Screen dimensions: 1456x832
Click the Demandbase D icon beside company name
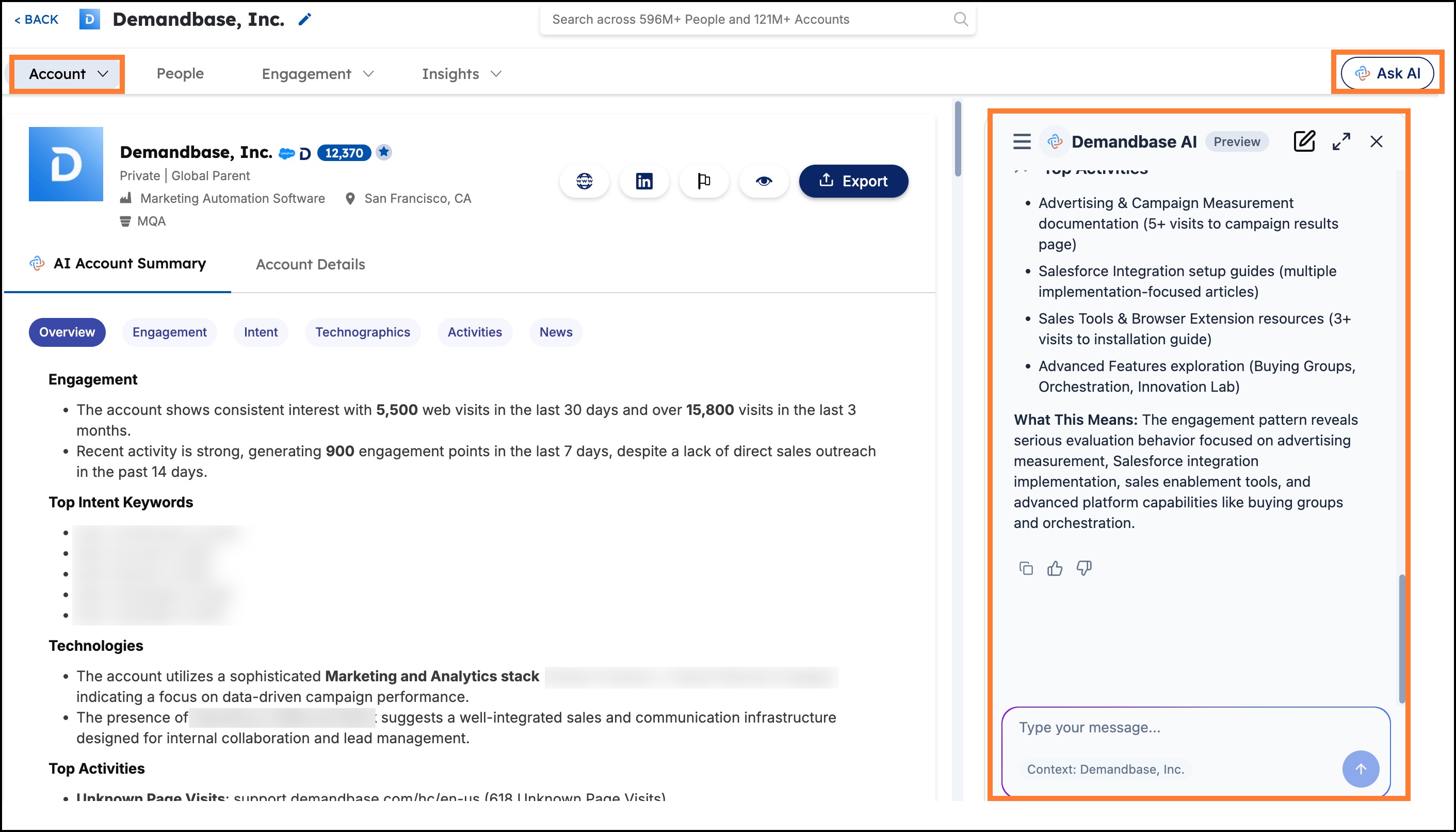click(x=305, y=153)
